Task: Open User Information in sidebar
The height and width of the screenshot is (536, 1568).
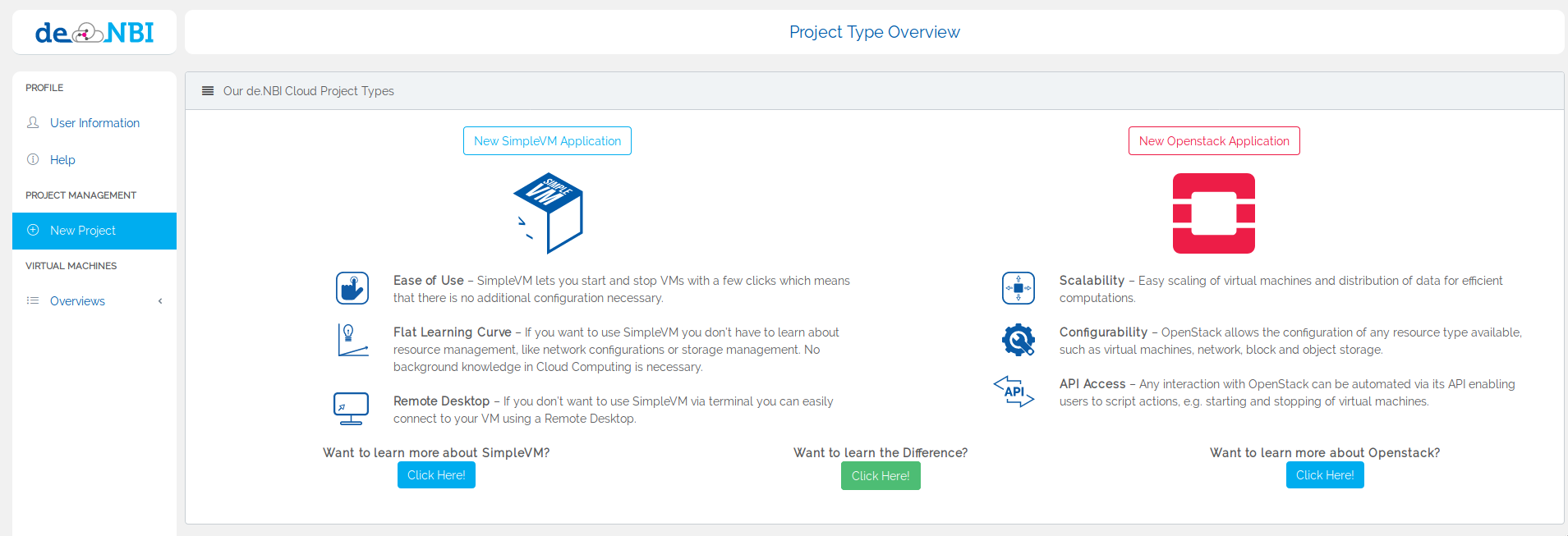Action: tap(94, 123)
